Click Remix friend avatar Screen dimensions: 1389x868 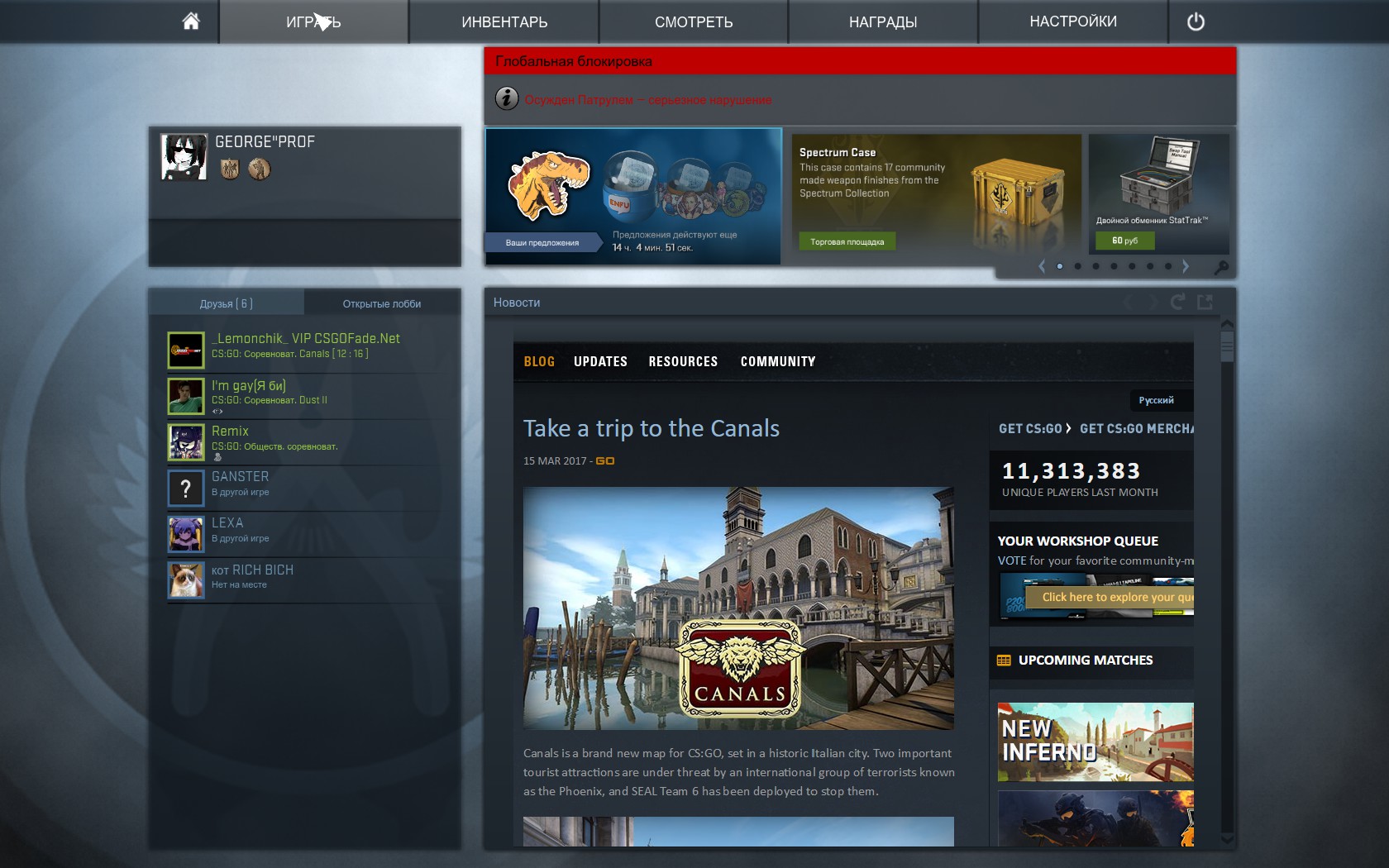(186, 442)
